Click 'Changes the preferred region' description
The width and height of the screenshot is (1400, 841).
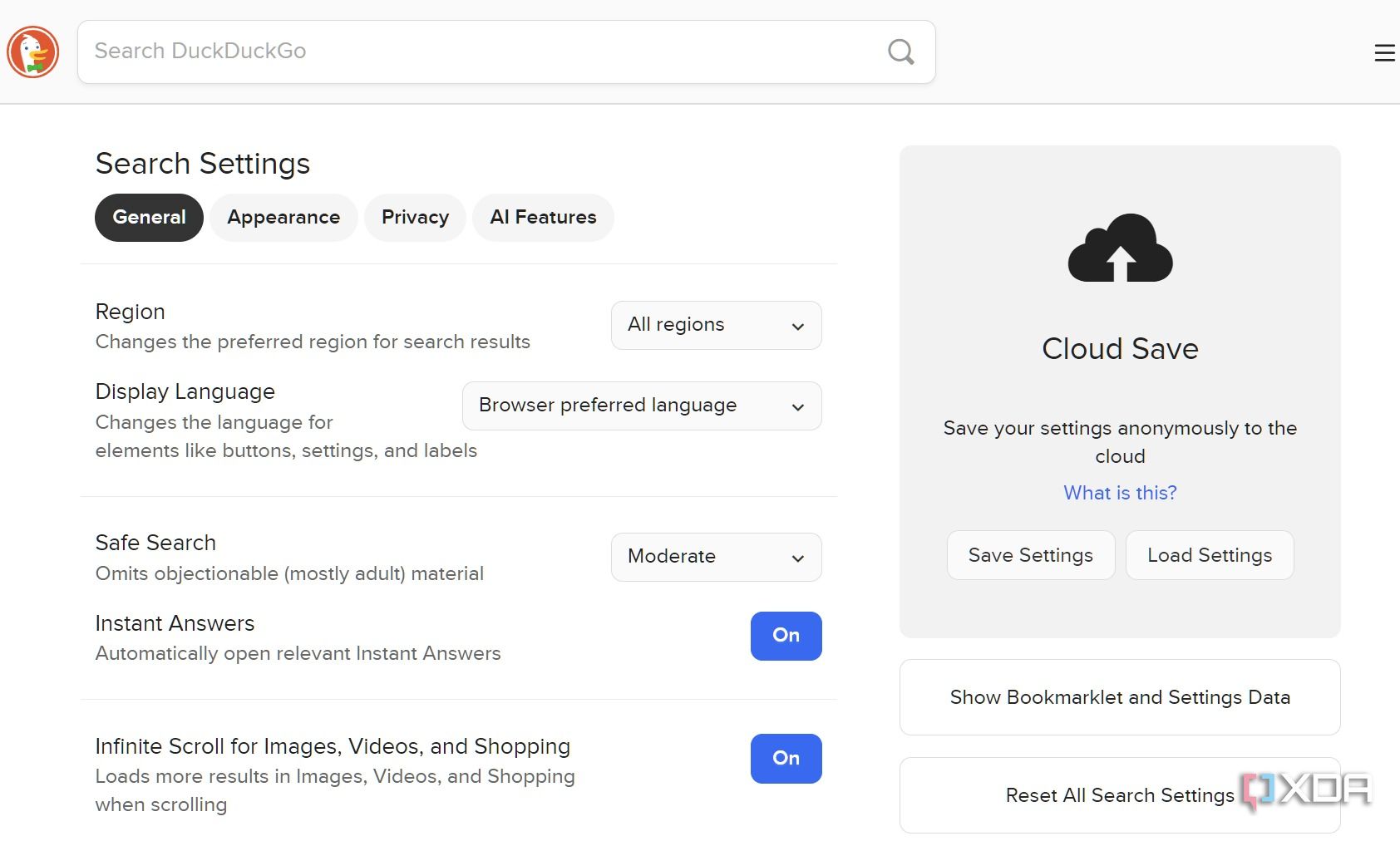click(x=313, y=342)
